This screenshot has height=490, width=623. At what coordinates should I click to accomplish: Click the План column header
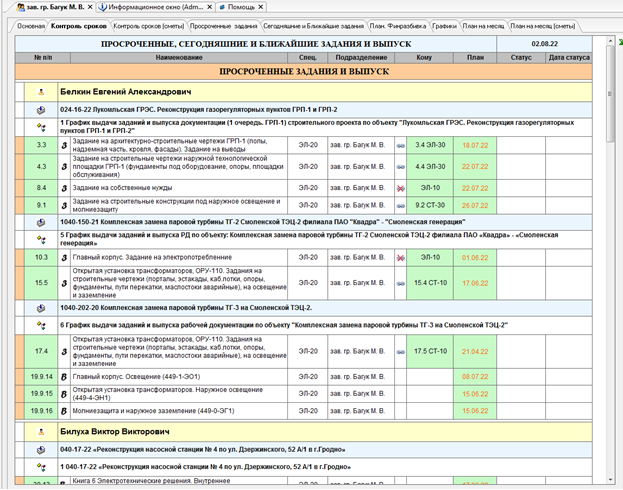point(475,58)
